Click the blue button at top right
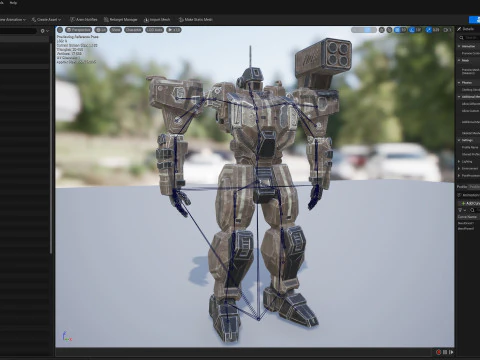The height and width of the screenshot is (360, 480). point(474,20)
